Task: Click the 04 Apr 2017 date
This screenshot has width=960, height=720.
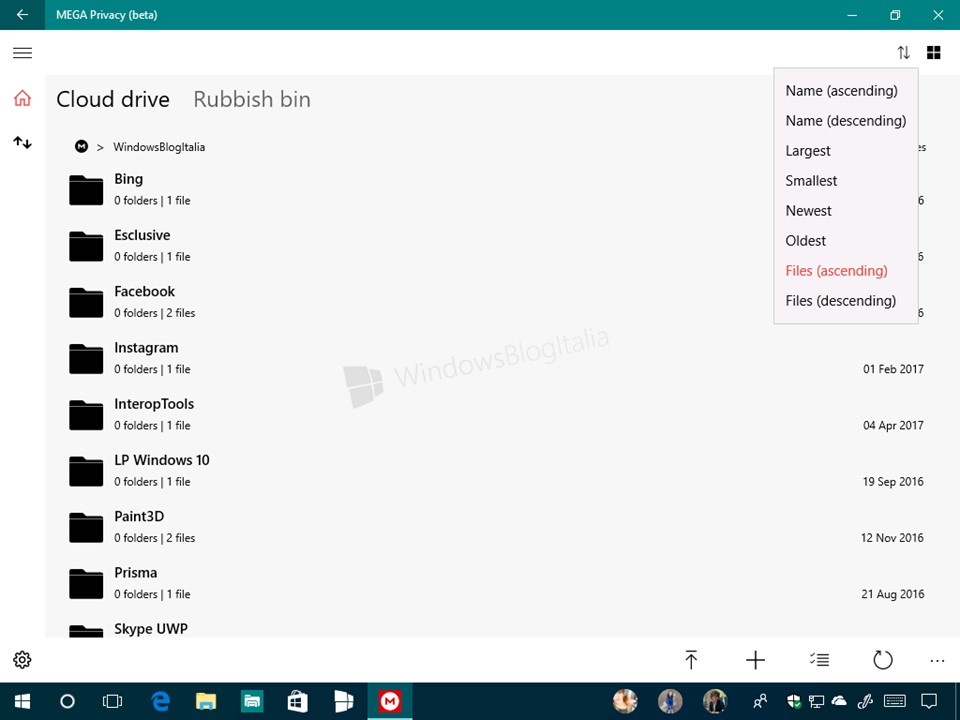Action: 893,426
